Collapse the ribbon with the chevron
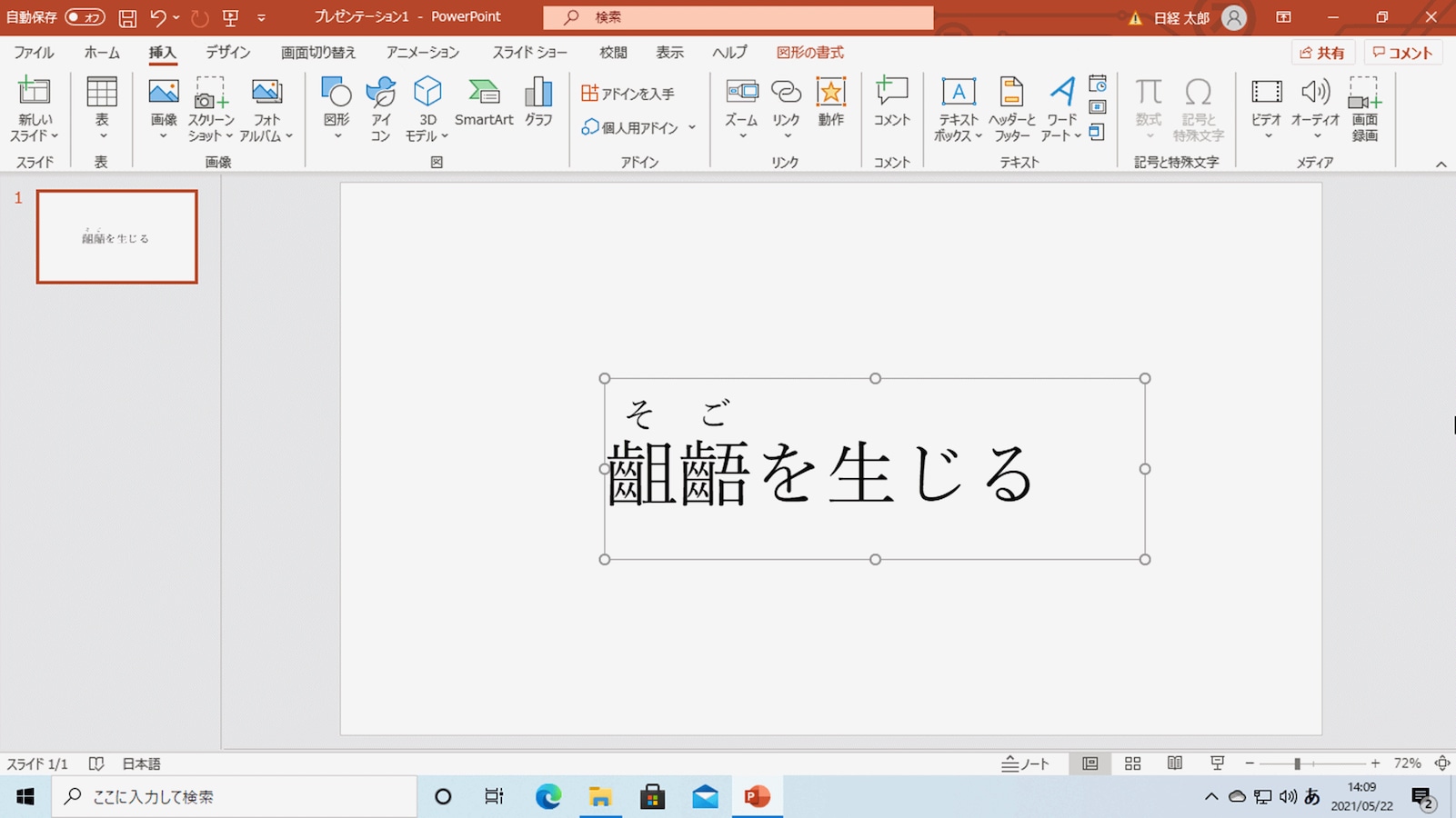Image resolution: width=1456 pixels, height=818 pixels. (x=1441, y=164)
